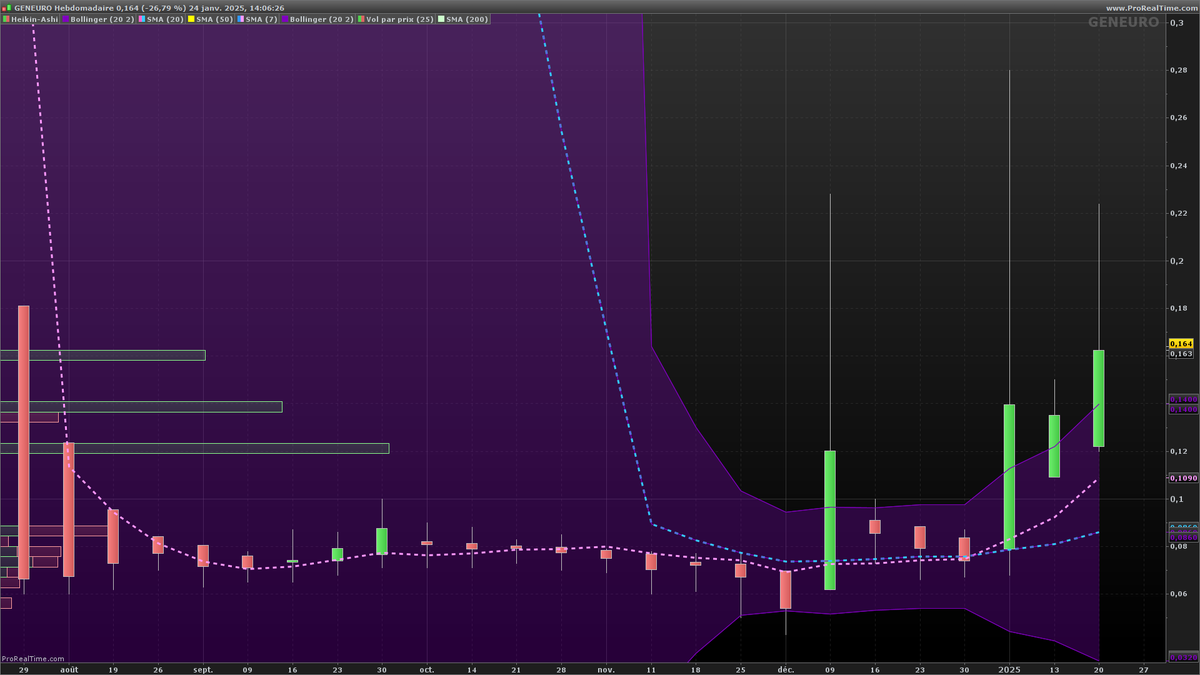1200x675 pixels.
Task: Click the purple 0,0320 lower band label
Action: pyautogui.click(x=1183, y=656)
